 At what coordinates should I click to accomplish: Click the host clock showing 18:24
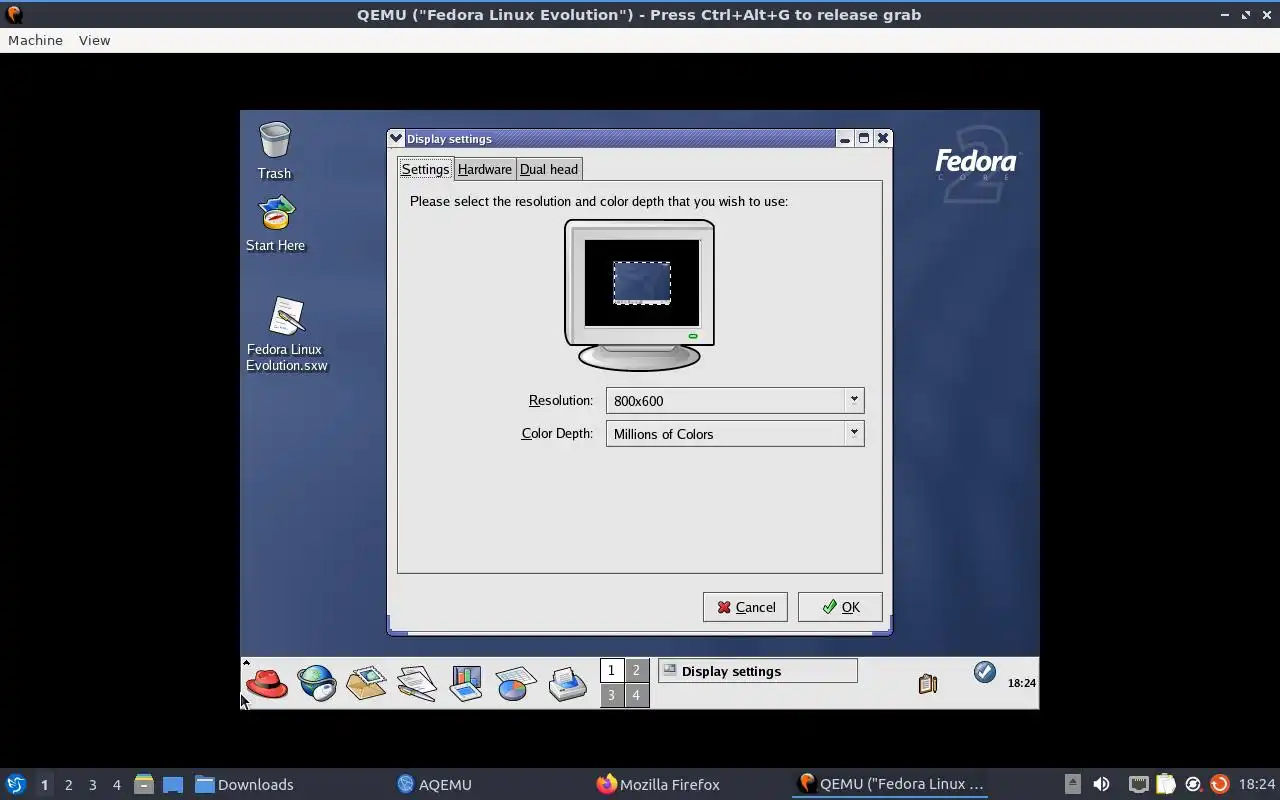pos(1257,784)
